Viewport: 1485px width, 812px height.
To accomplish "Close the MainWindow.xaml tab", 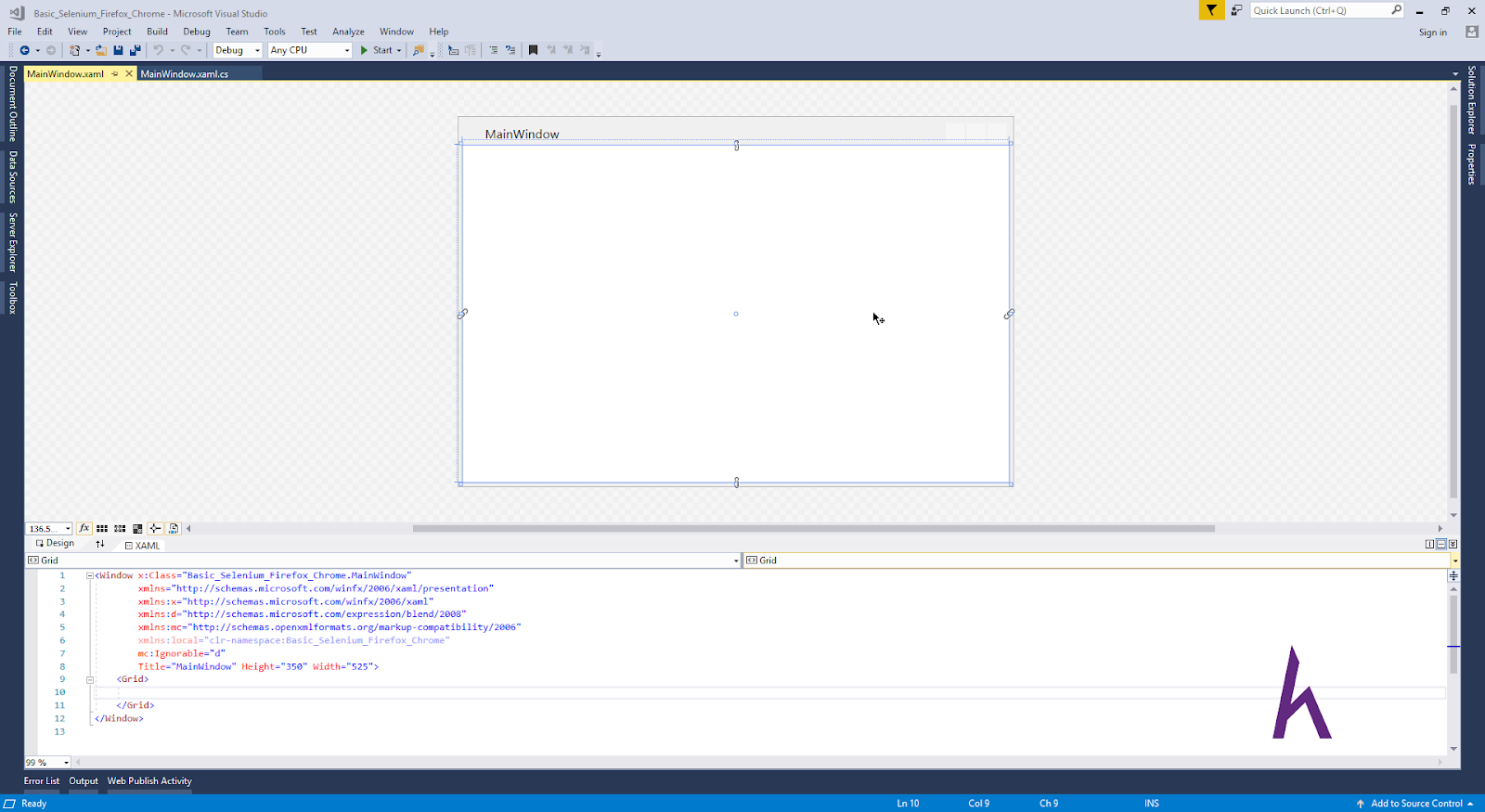I will pos(129,74).
